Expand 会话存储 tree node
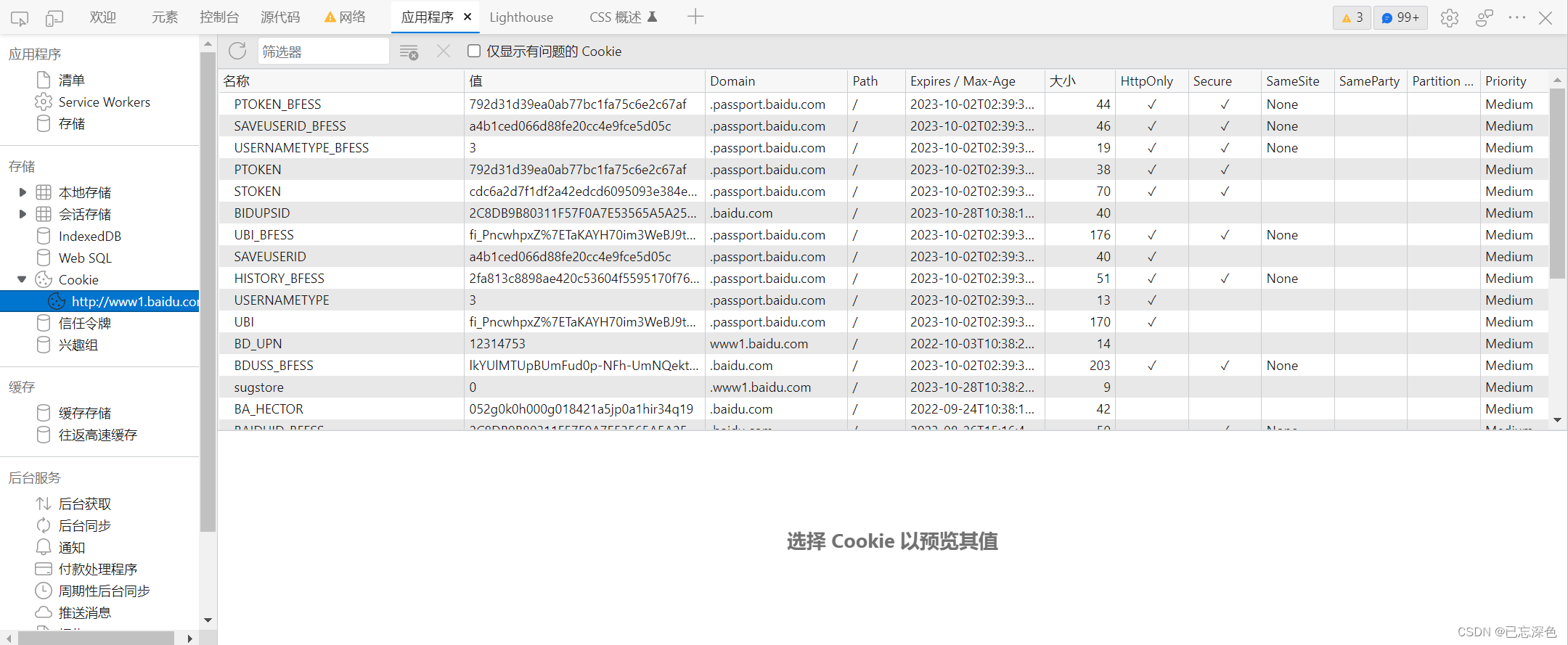This screenshot has width=1568, height=645. (x=23, y=214)
